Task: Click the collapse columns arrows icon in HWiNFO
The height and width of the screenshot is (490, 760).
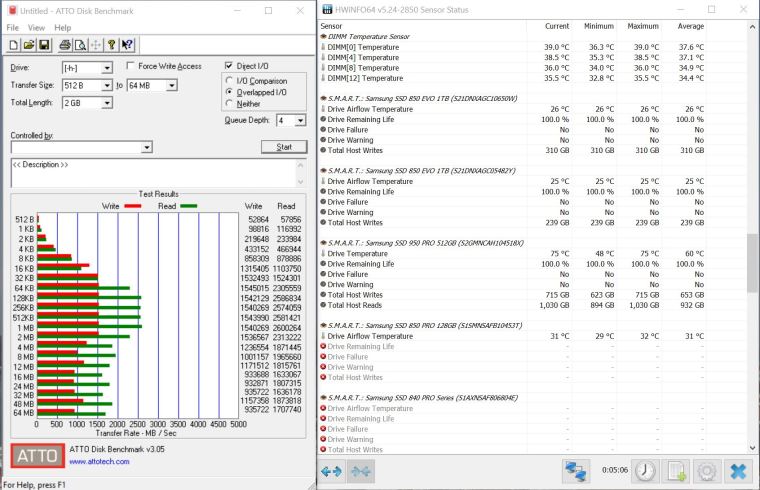Action: (360, 471)
